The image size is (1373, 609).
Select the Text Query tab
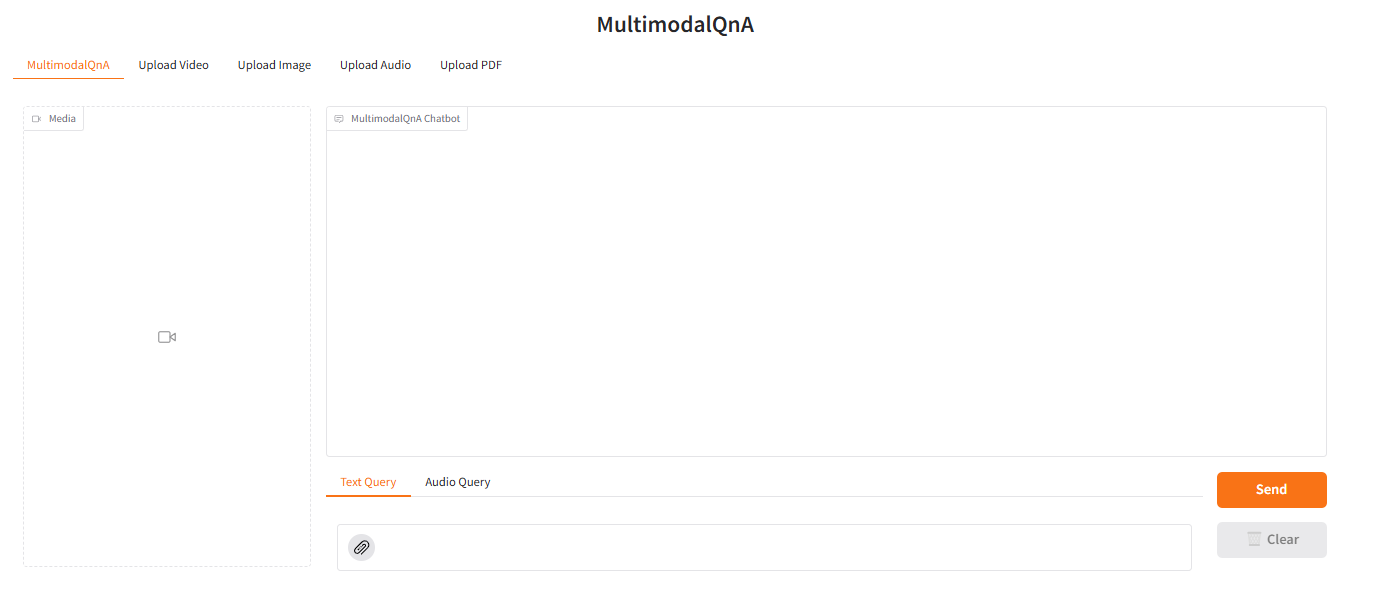click(x=367, y=481)
